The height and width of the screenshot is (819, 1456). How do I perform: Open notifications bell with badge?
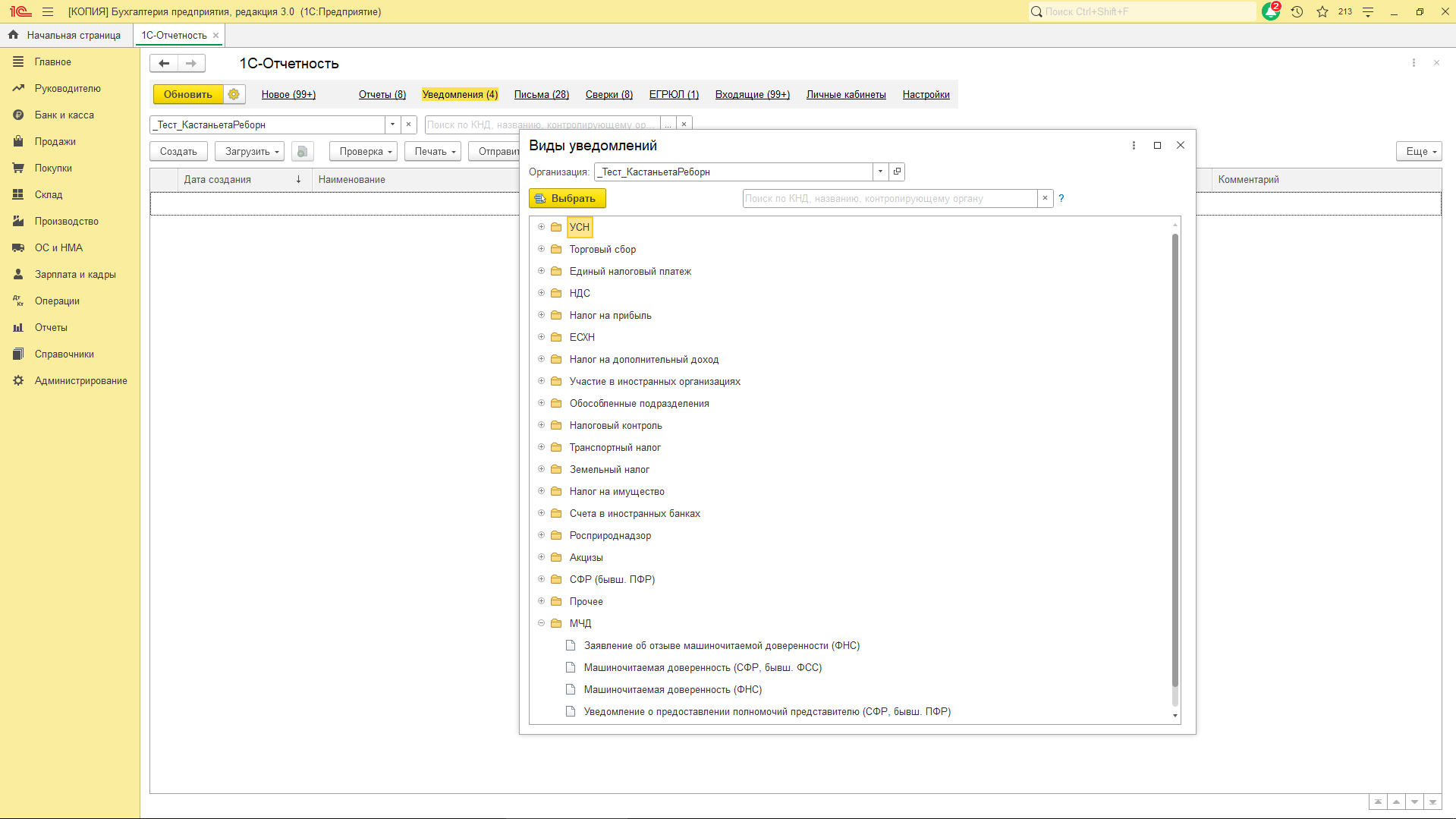click(x=1271, y=11)
